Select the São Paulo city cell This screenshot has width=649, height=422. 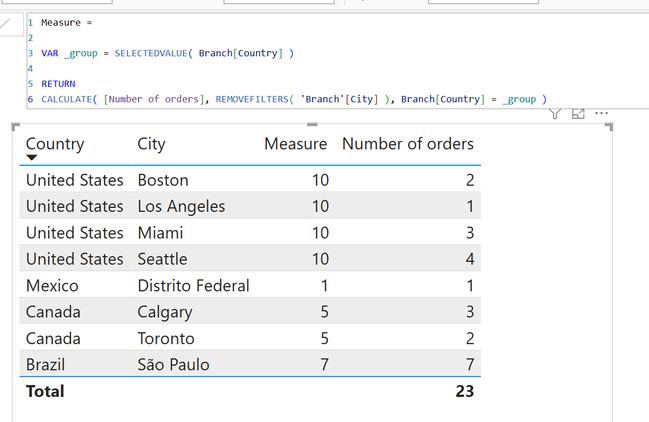point(173,365)
